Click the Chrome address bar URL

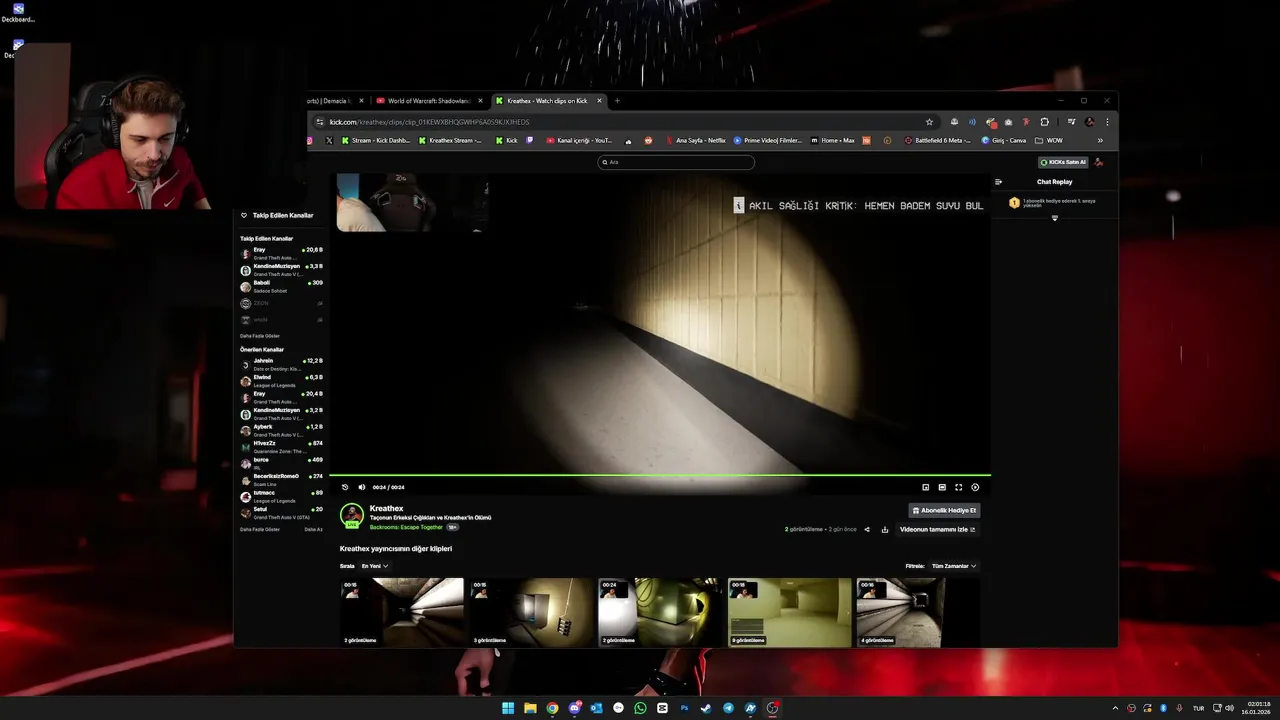tap(430, 122)
